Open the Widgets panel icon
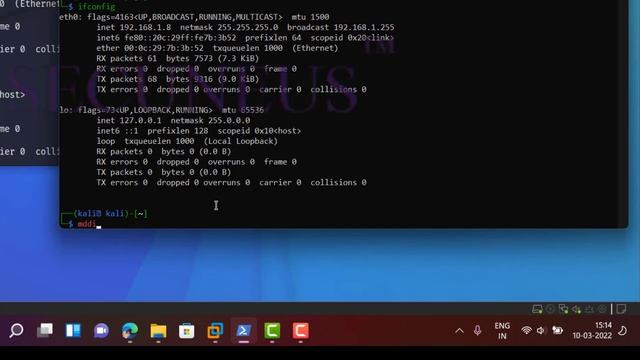 coord(73,330)
